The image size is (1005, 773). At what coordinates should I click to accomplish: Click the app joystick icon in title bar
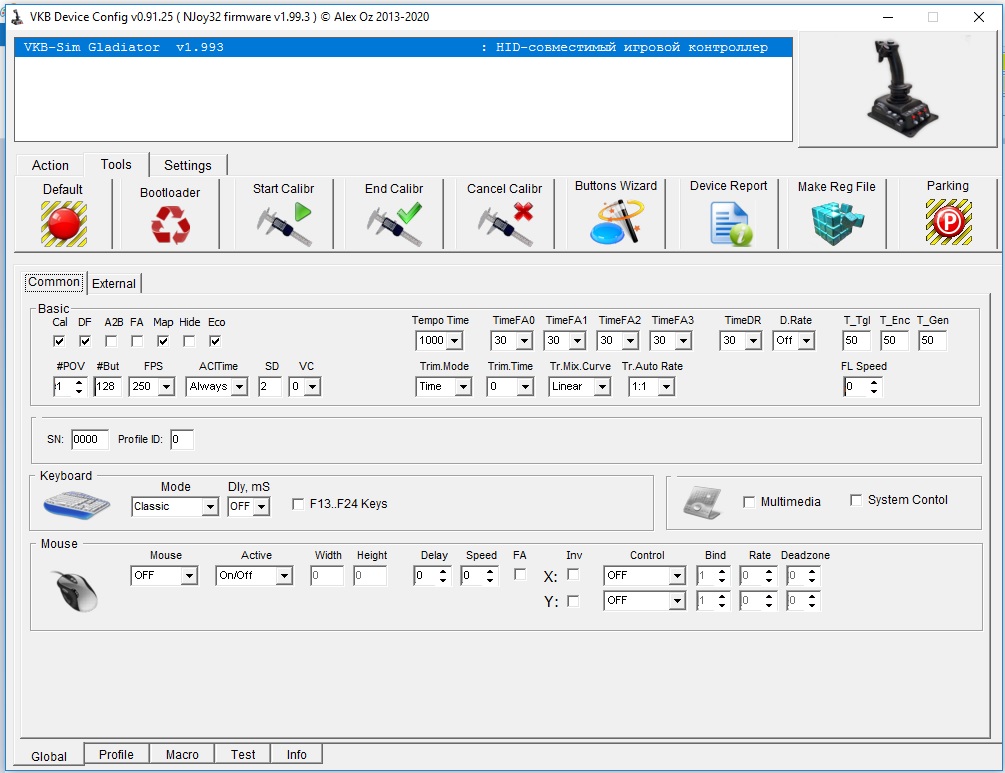click(17, 17)
